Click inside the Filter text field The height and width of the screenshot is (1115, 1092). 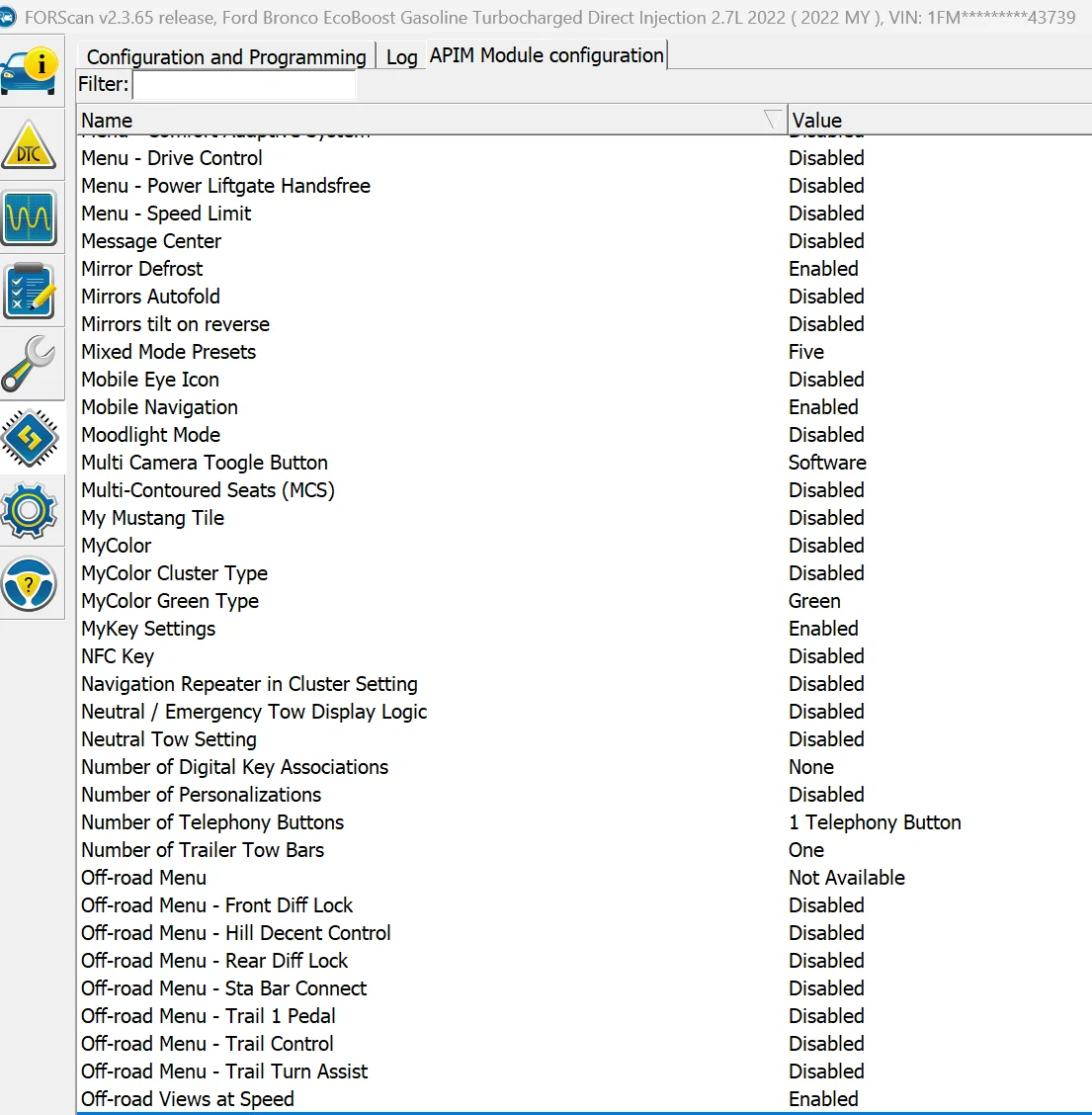244,85
